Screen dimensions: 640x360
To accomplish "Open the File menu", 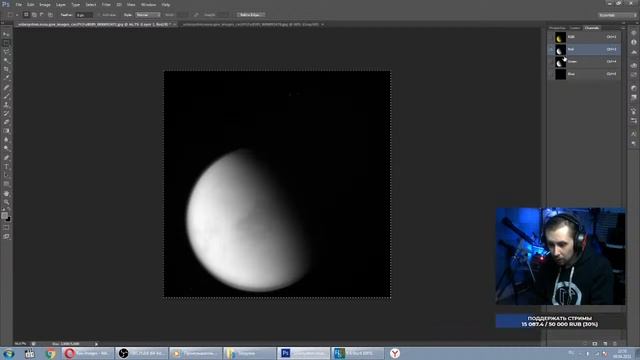I will [x=18, y=4].
